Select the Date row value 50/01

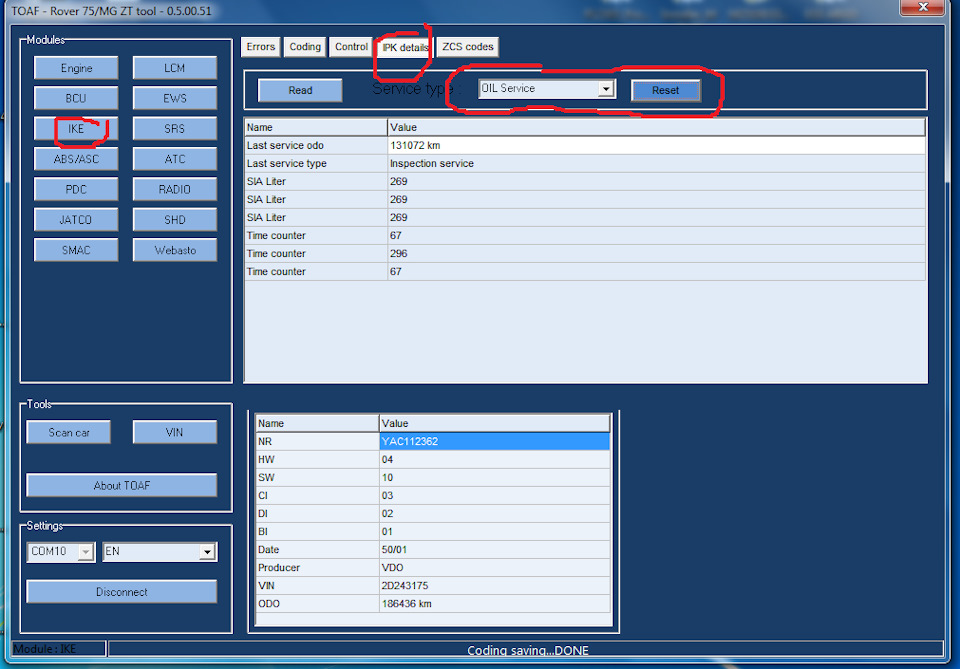(495, 550)
